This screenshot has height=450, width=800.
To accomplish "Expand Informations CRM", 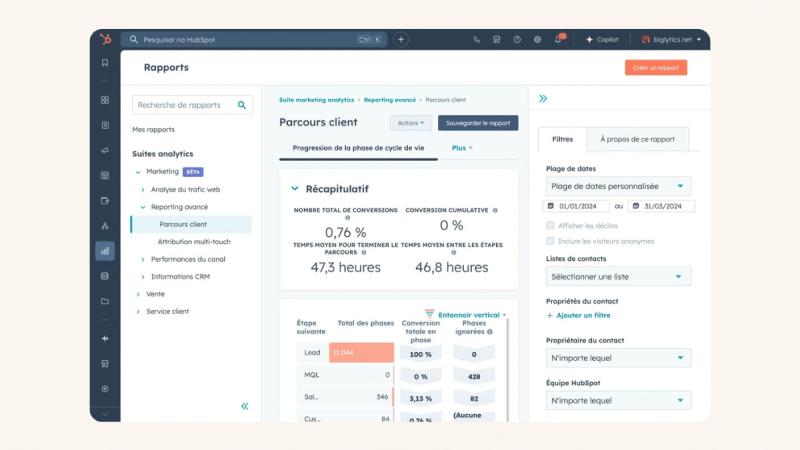I will click(x=142, y=277).
